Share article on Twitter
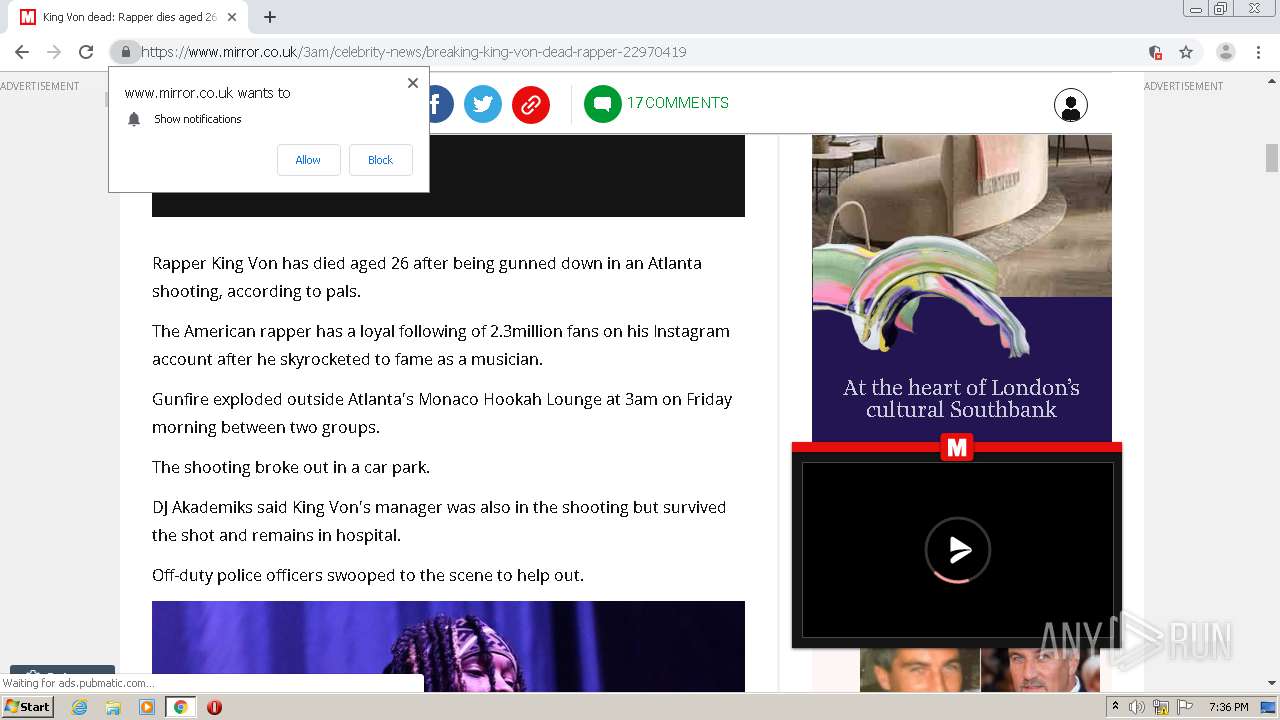Image resolution: width=1280 pixels, height=720 pixels. pyautogui.click(x=483, y=104)
